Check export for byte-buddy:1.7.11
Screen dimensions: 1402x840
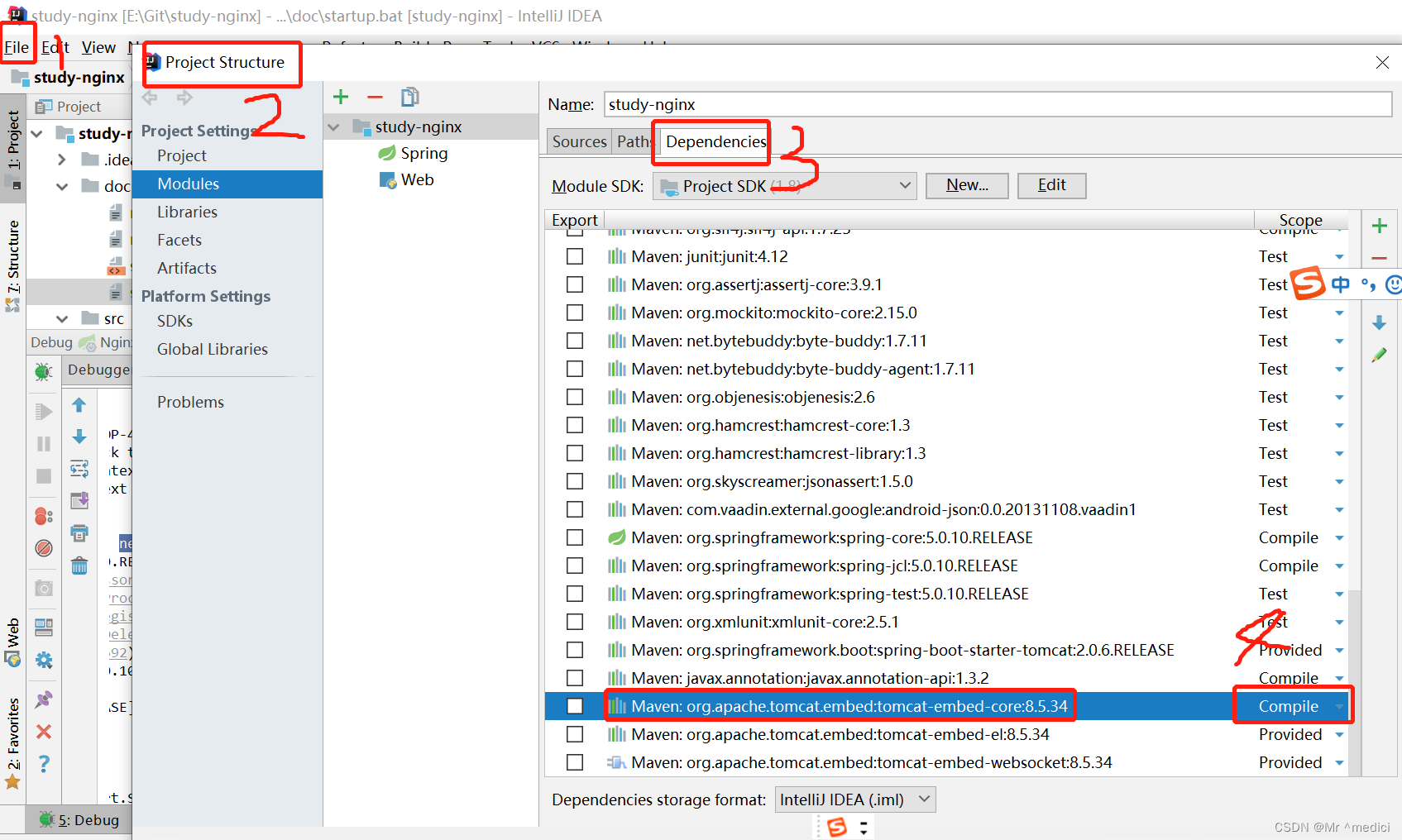coord(575,341)
